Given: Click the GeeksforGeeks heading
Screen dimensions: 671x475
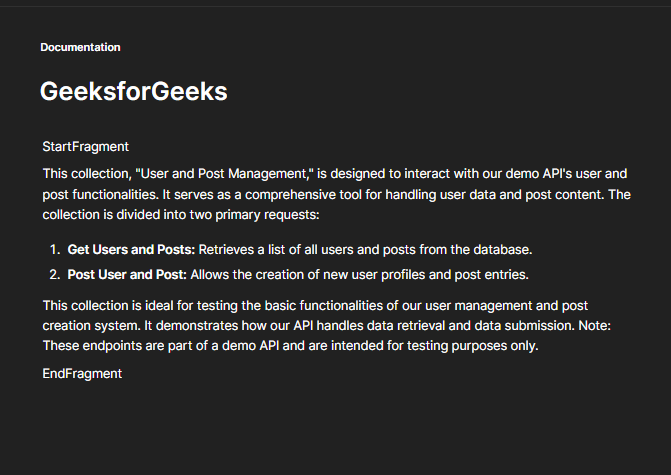Looking at the screenshot, I should [133, 91].
